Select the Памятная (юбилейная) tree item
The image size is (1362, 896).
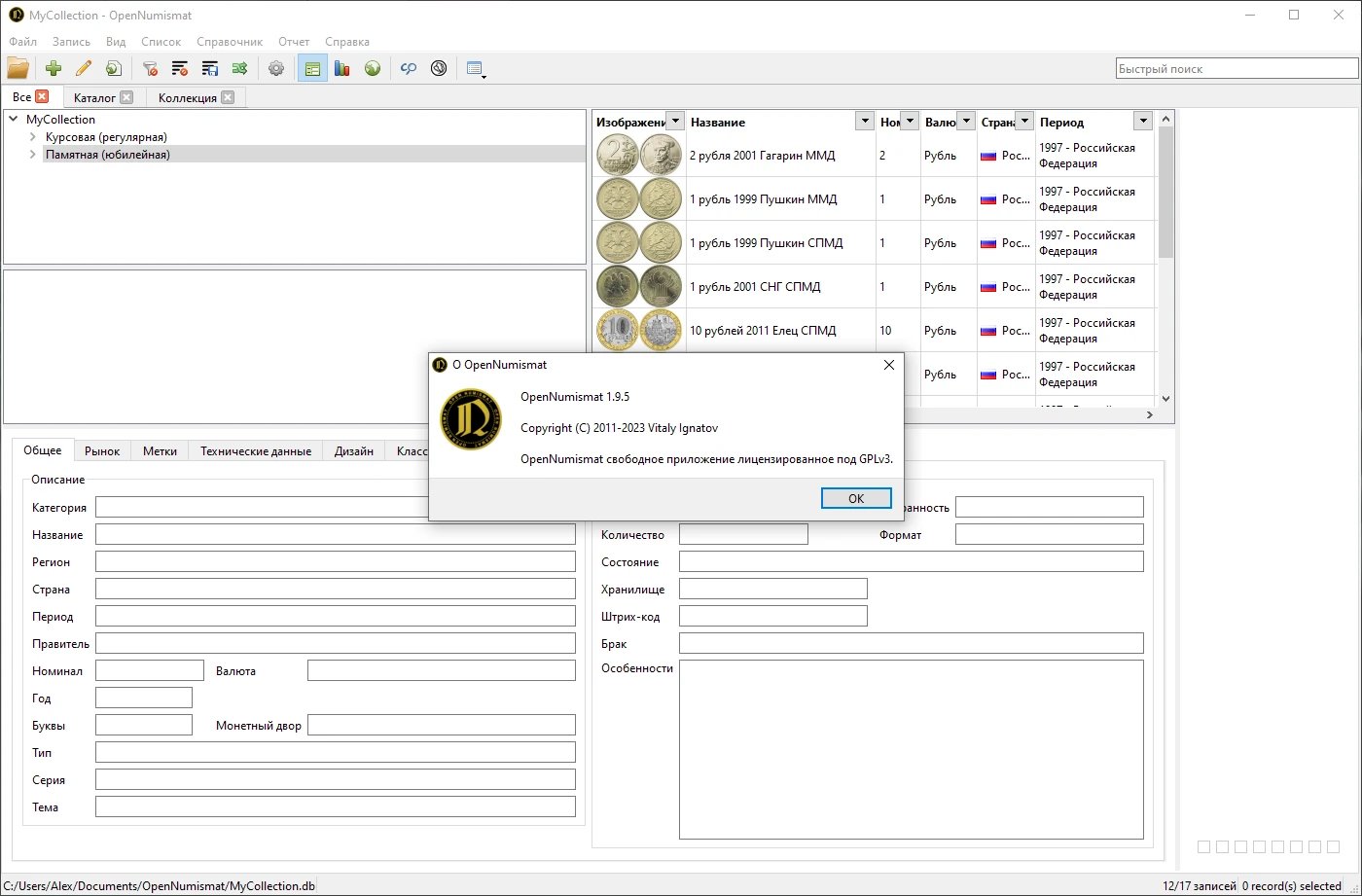coord(108,154)
